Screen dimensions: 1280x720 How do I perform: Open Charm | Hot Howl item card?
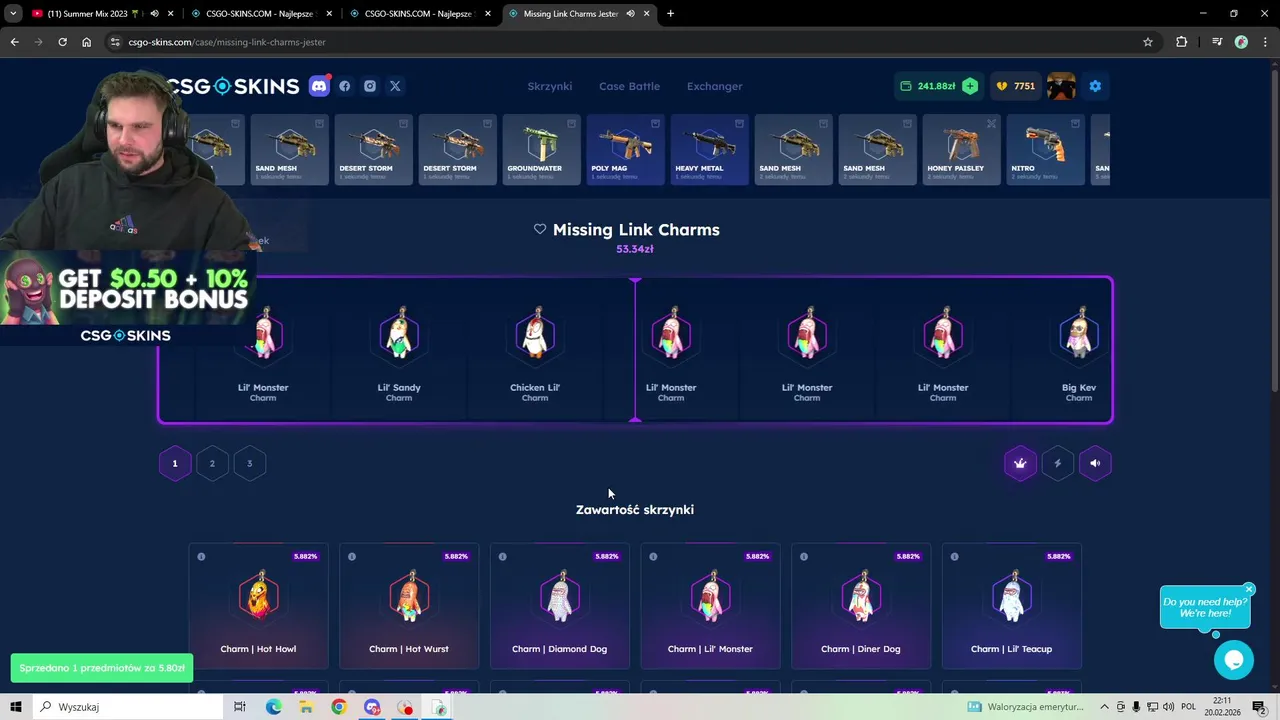pyautogui.click(x=258, y=606)
